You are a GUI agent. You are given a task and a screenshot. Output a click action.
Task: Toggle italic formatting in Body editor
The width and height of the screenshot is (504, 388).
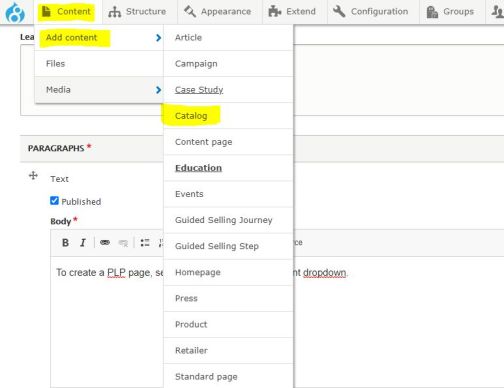(x=83, y=243)
